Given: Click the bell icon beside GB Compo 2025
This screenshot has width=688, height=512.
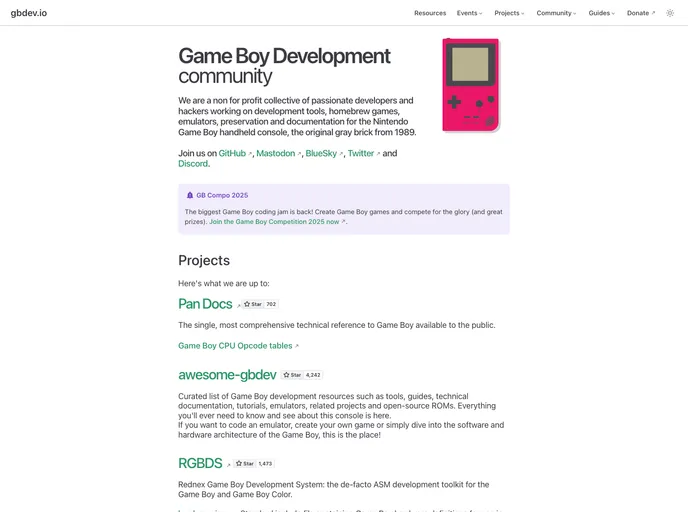Looking at the screenshot, I should point(190,195).
